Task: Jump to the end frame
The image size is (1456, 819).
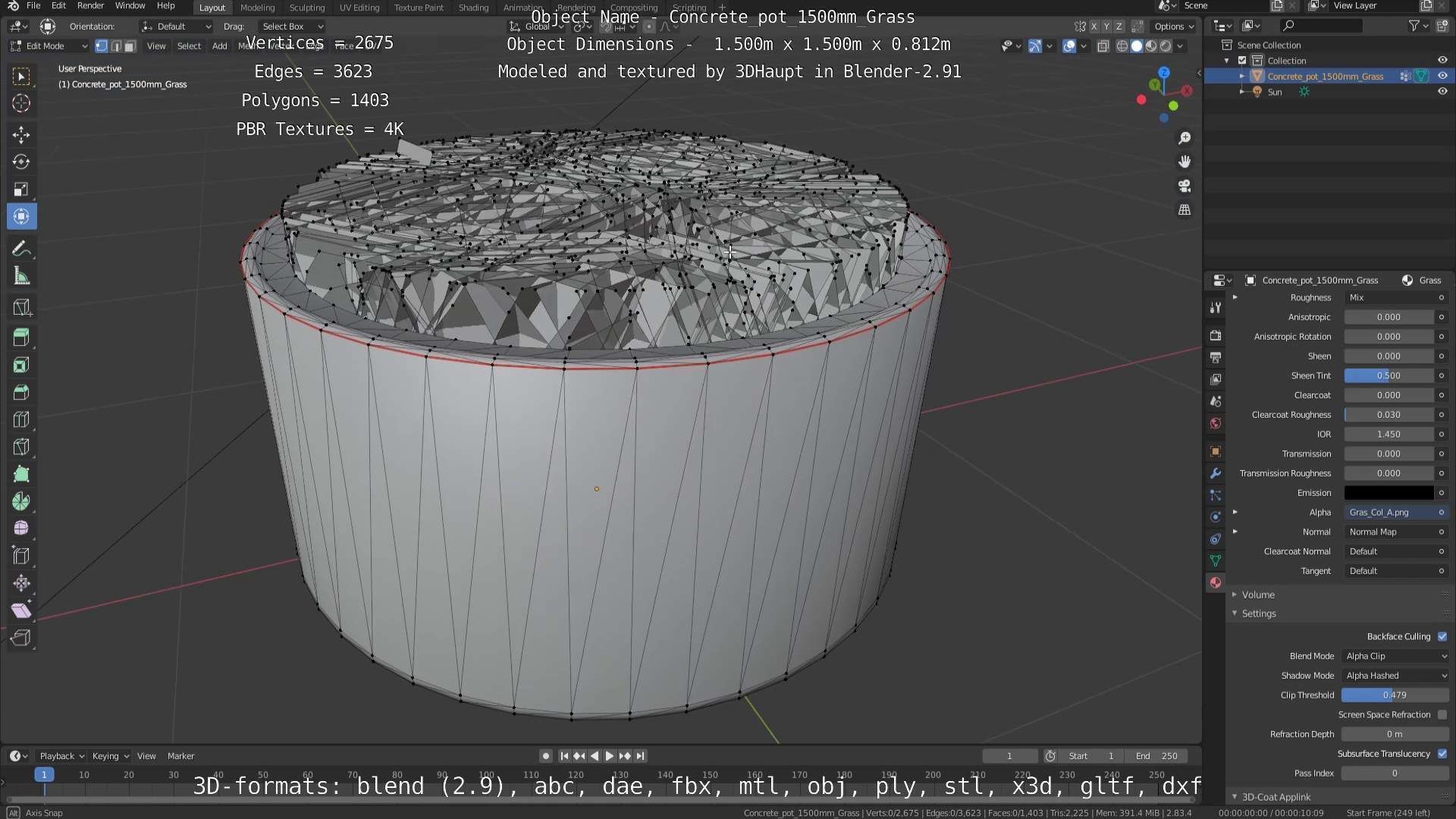Action: 640,756
